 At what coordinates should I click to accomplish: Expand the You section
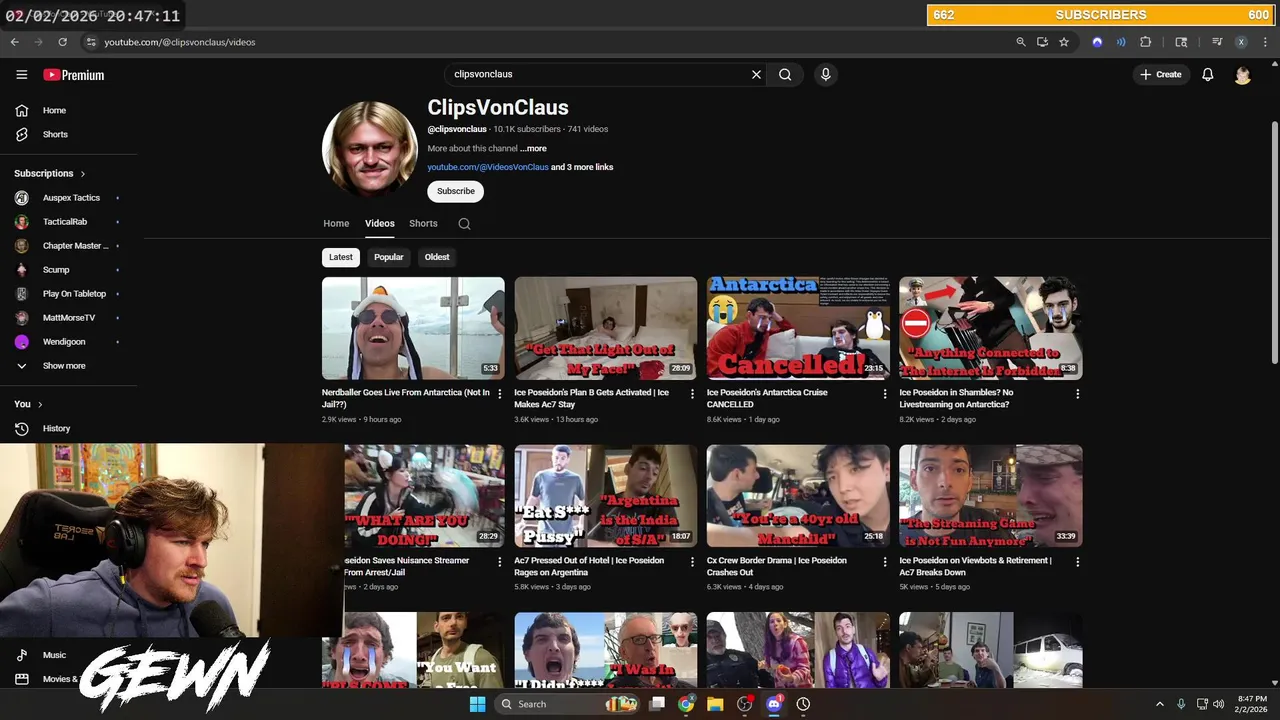tap(29, 404)
